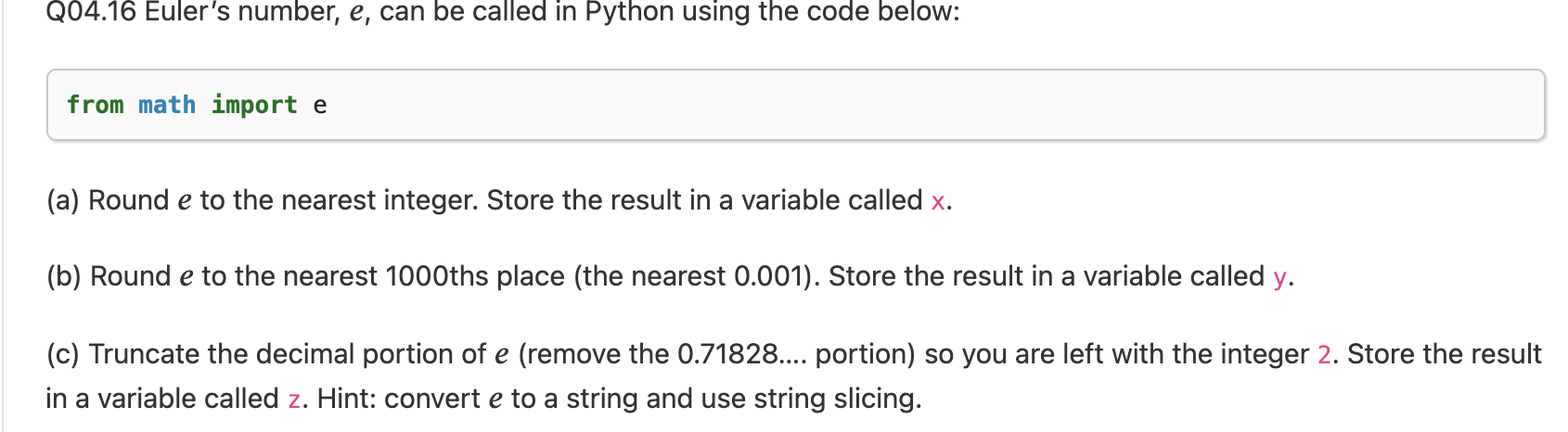Viewport: 1568px width, 432px height.
Task: Click the 'e' identifier after import
Action: click(320, 106)
